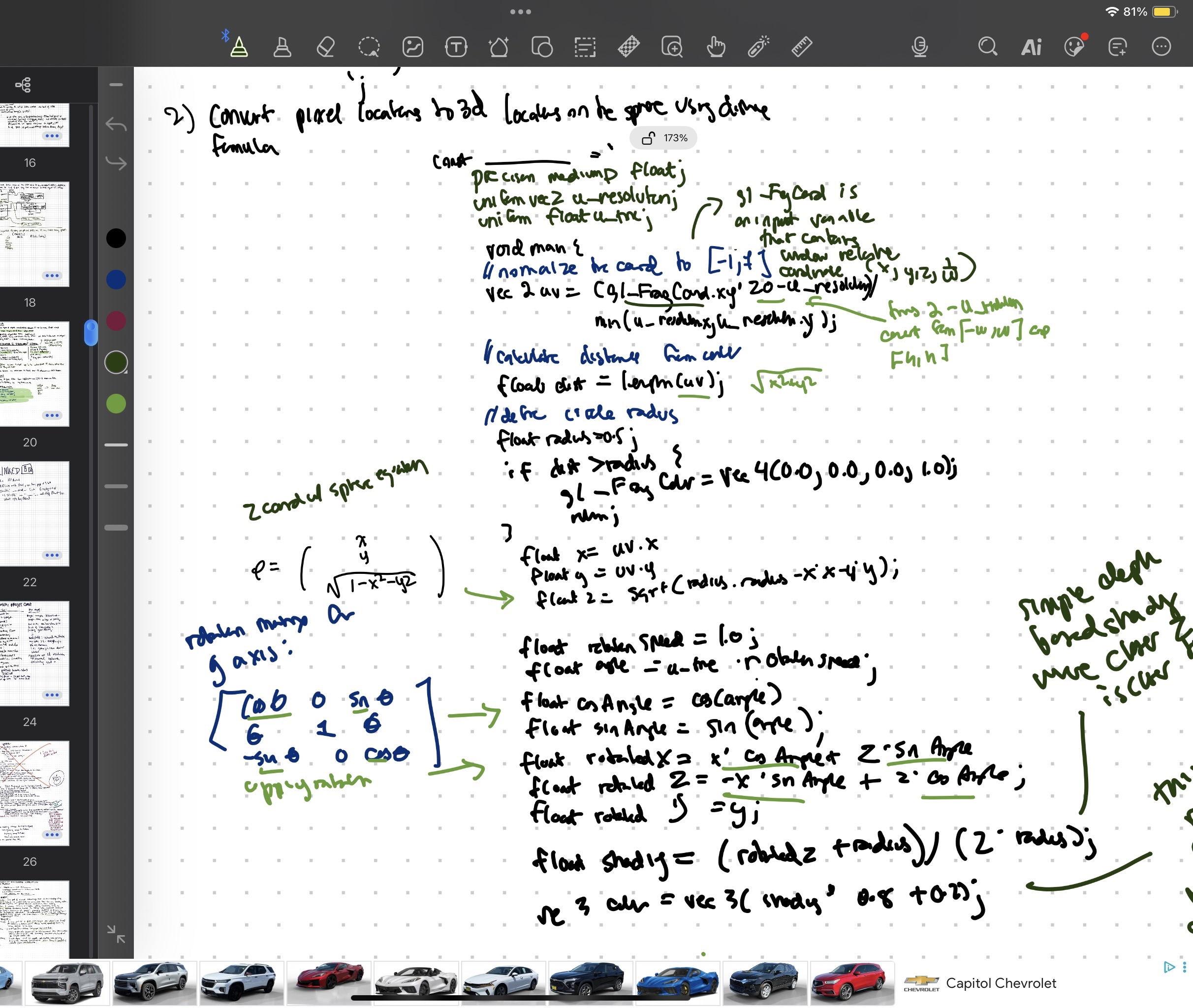
Task: Toggle finger touch hand mode
Action: [x=715, y=47]
